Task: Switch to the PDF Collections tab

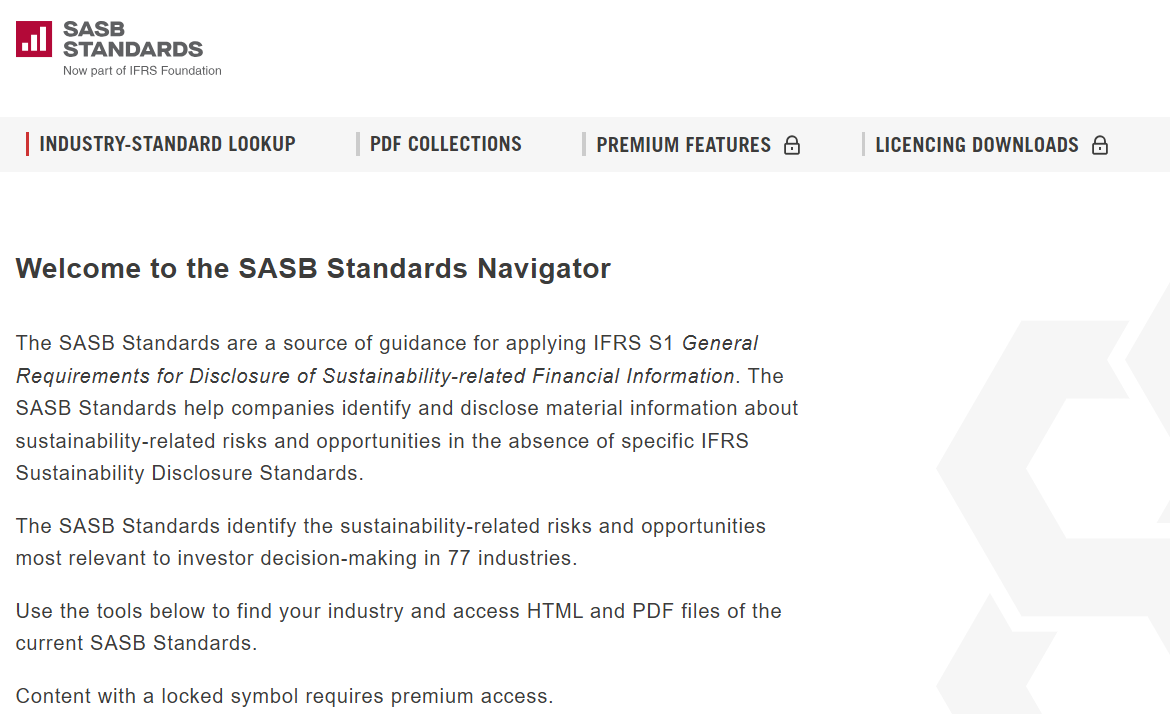Action: (445, 144)
